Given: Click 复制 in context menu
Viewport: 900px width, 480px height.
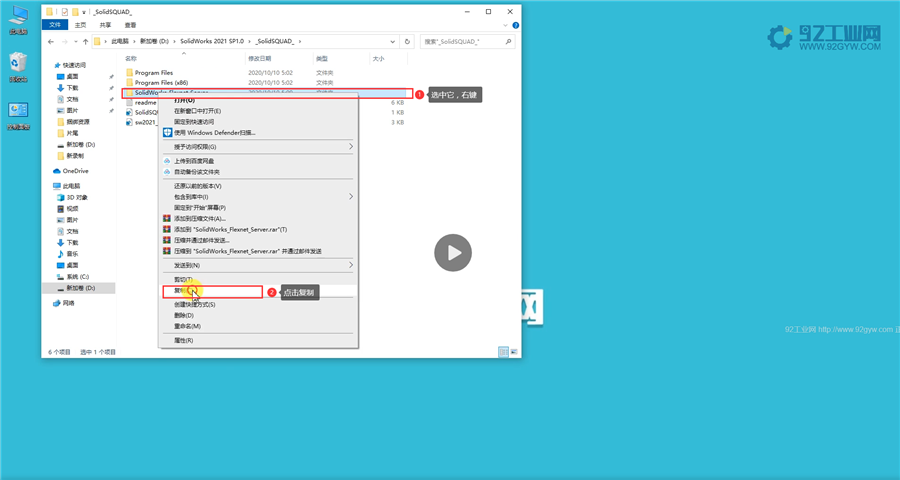Looking at the screenshot, I should 258,291.
